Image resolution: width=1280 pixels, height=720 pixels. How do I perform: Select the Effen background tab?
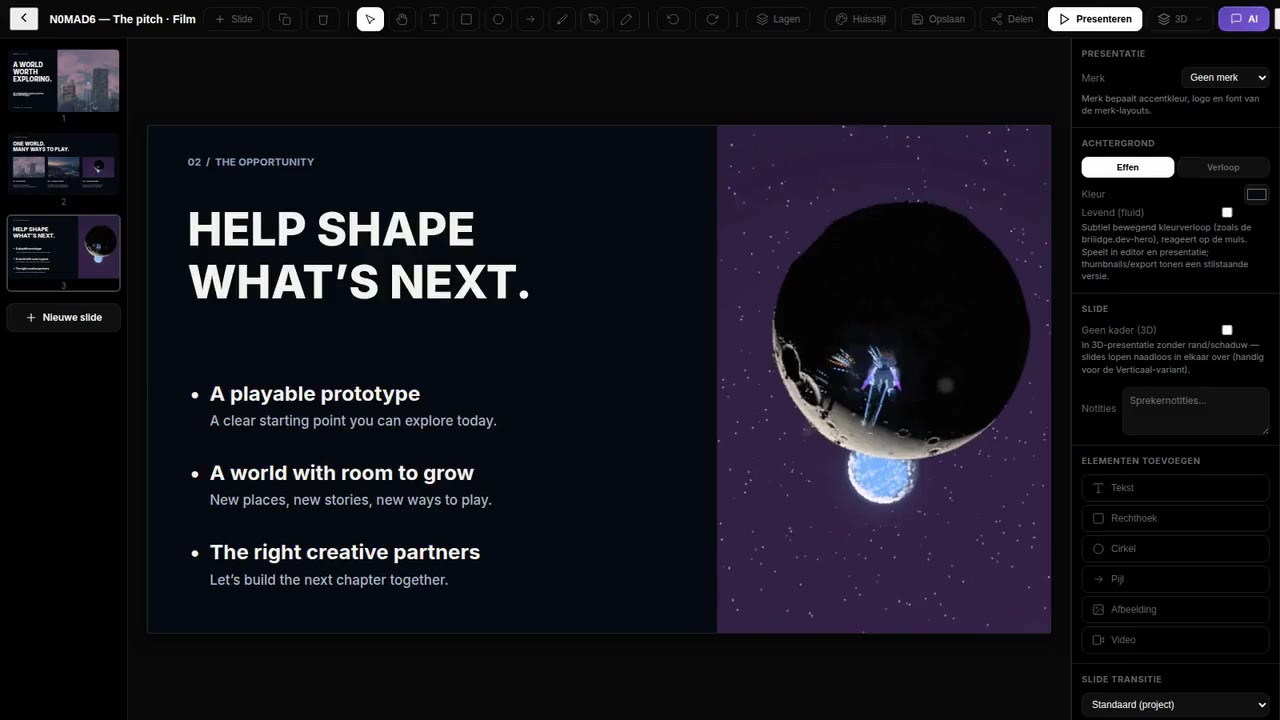[x=1128, y=167]
